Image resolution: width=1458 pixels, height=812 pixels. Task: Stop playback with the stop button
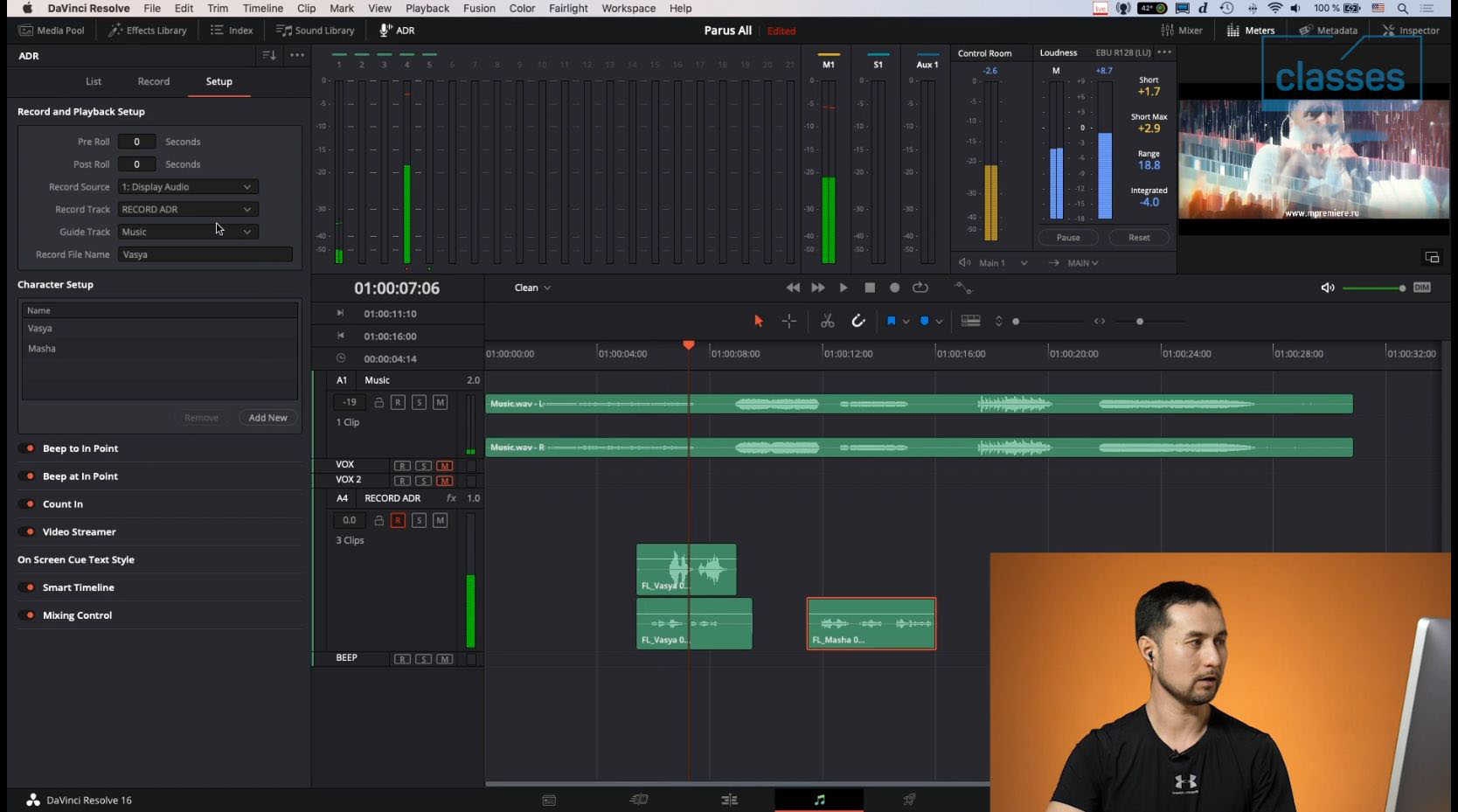pos(870,288)
